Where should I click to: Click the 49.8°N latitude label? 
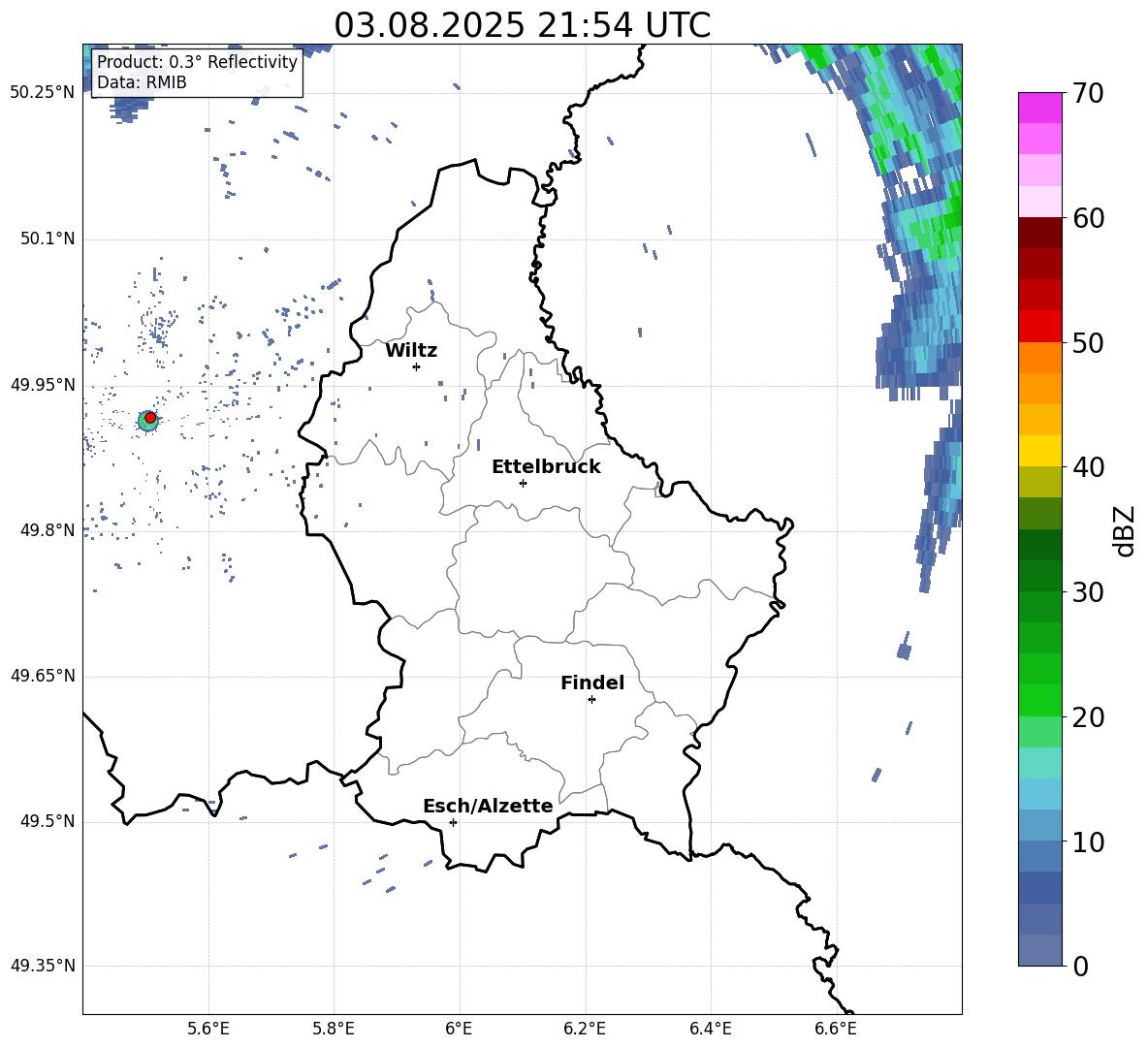pyautogui.click(x=48, y=529)
